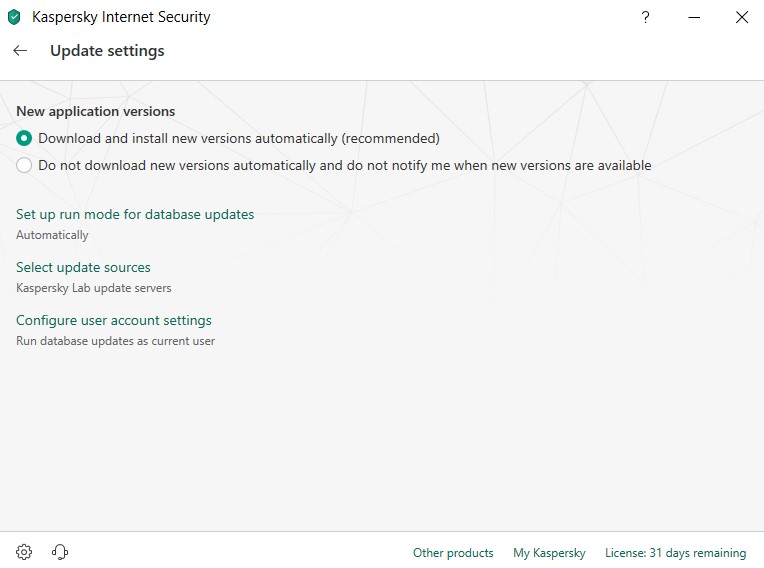
Task: Click the Update settings page title
Action: (x=107, y=51)
